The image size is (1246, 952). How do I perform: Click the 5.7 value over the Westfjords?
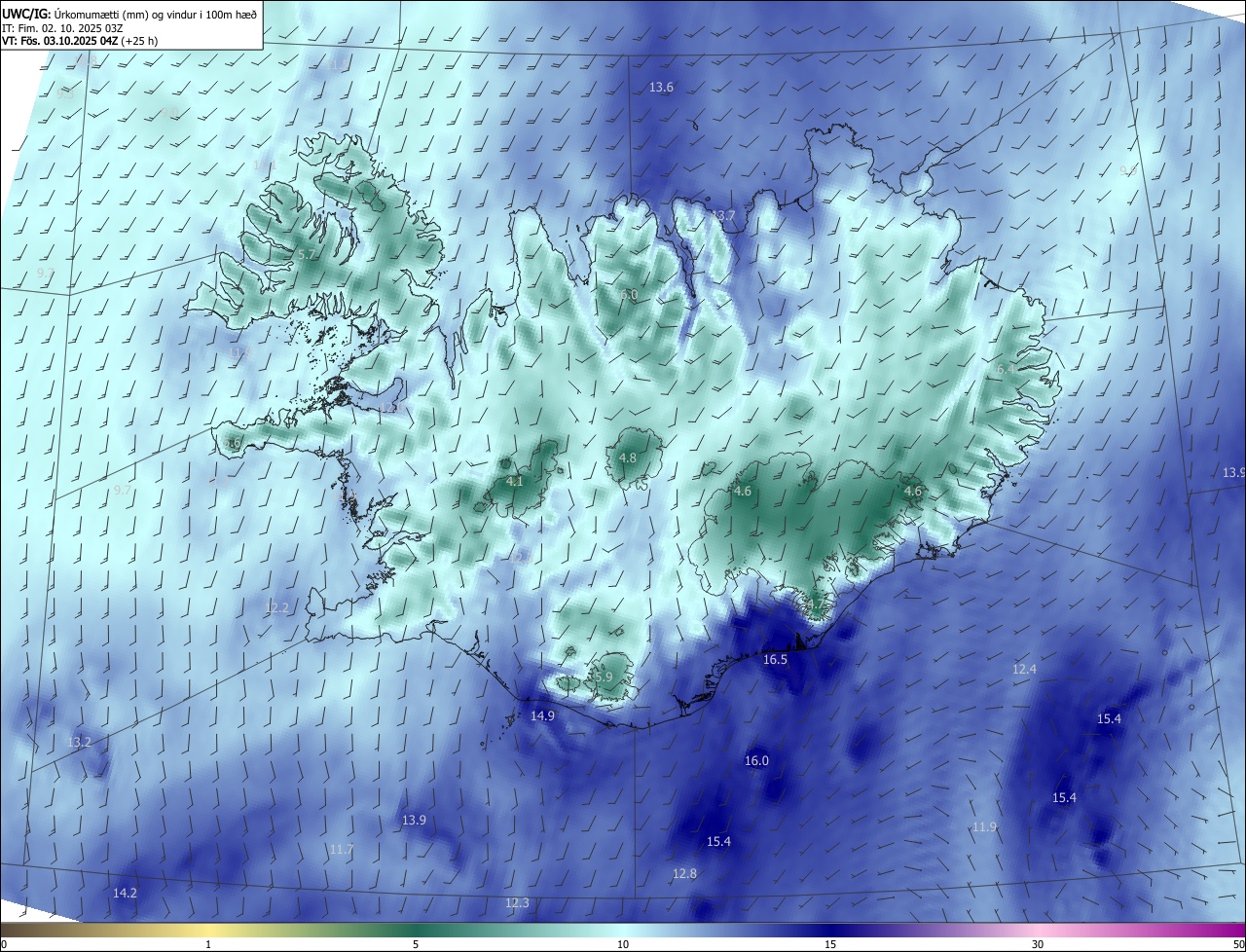point(306,255)
